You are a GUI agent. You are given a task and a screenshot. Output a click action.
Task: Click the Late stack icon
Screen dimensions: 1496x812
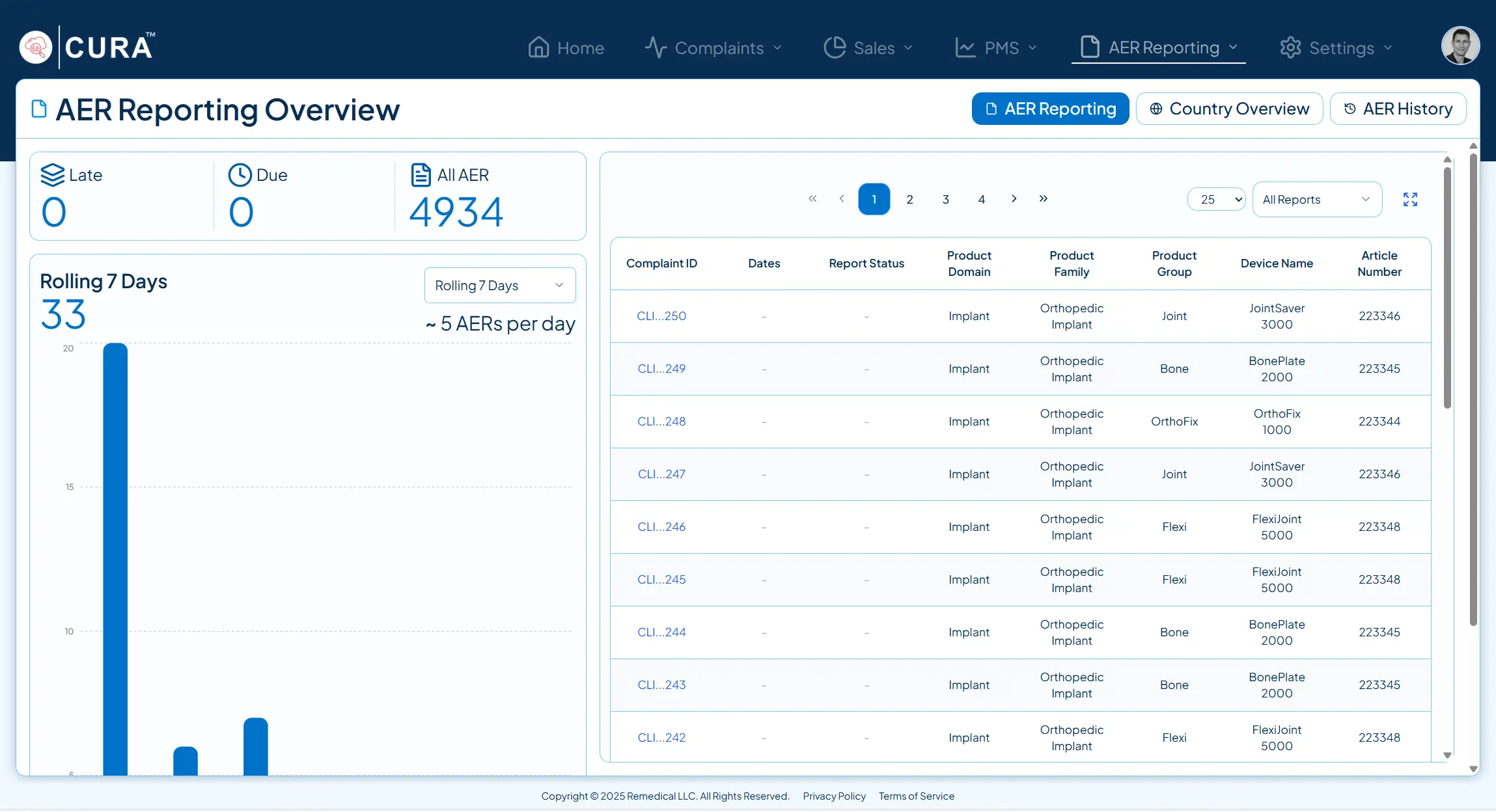(x=53, y=175)
